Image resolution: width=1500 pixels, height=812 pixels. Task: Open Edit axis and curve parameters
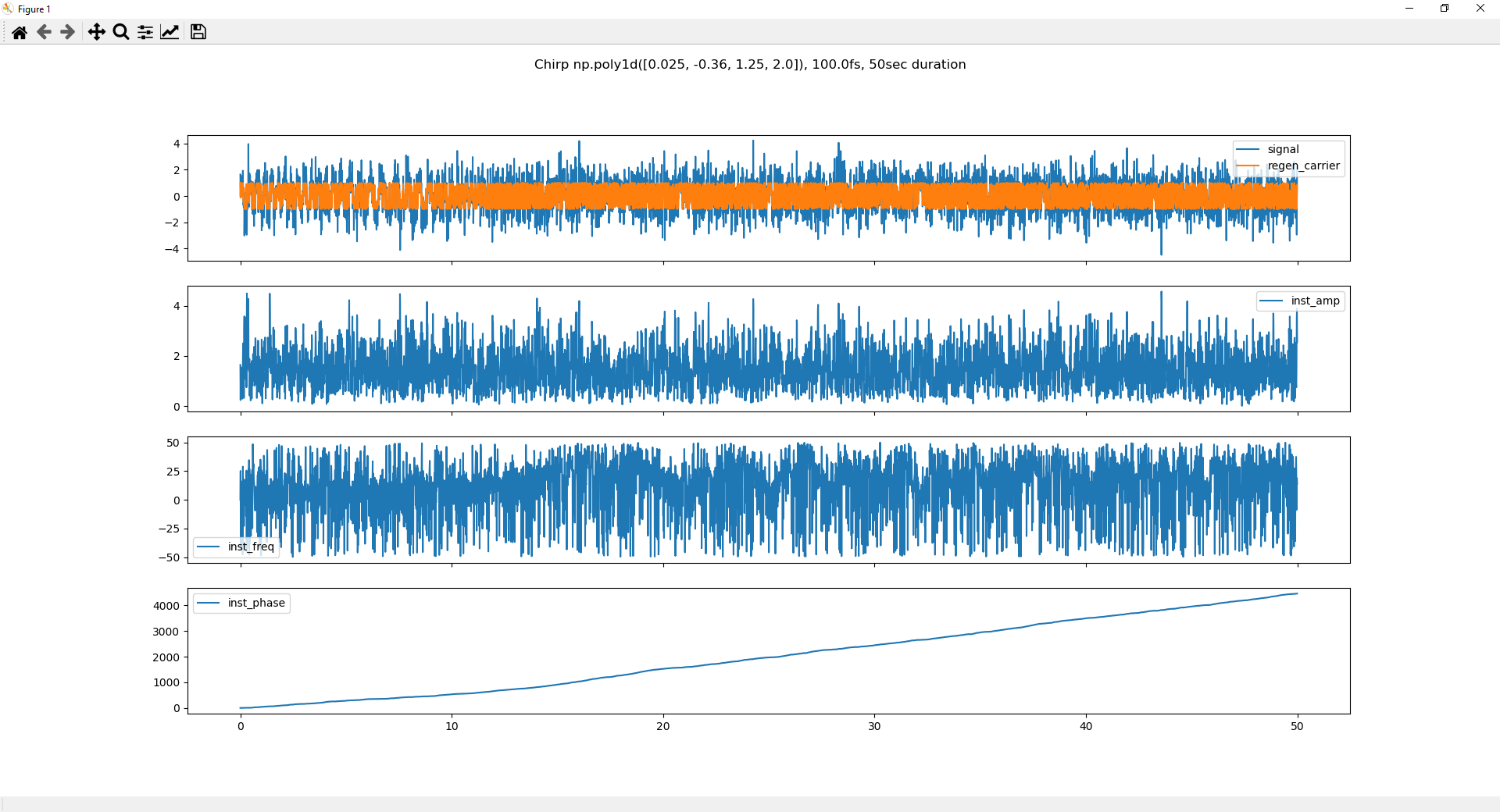click(170, 32)
